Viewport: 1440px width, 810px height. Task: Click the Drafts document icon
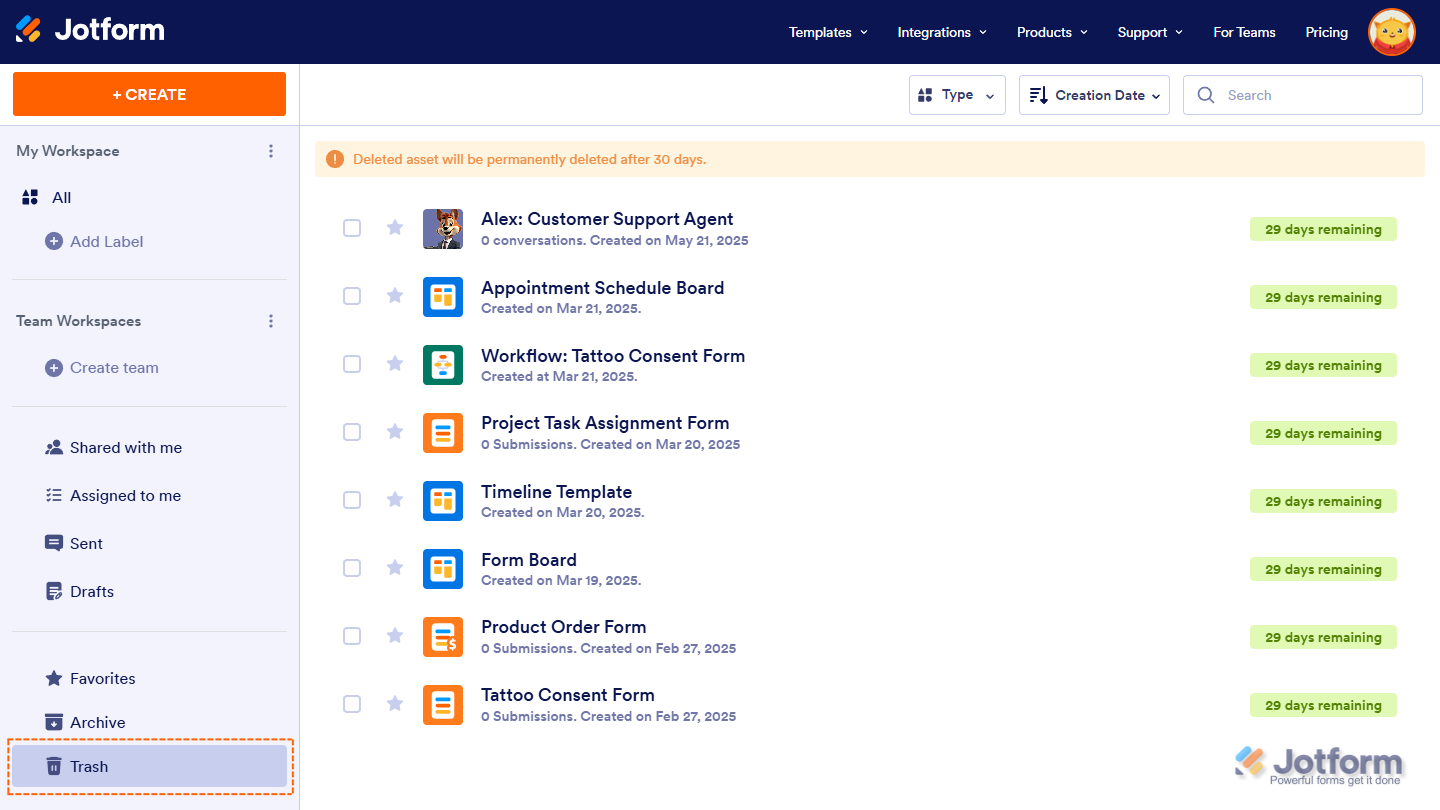pyautogui.click(x=54, y=592)
